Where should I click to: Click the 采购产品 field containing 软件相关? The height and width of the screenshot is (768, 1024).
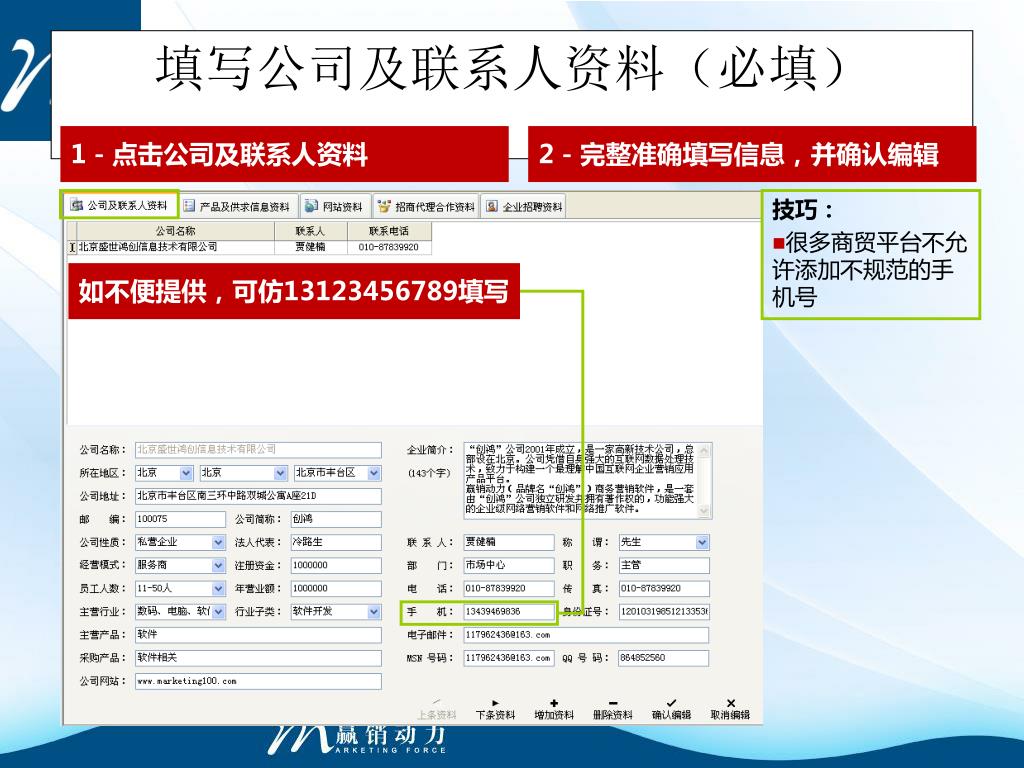pos(258,658)
